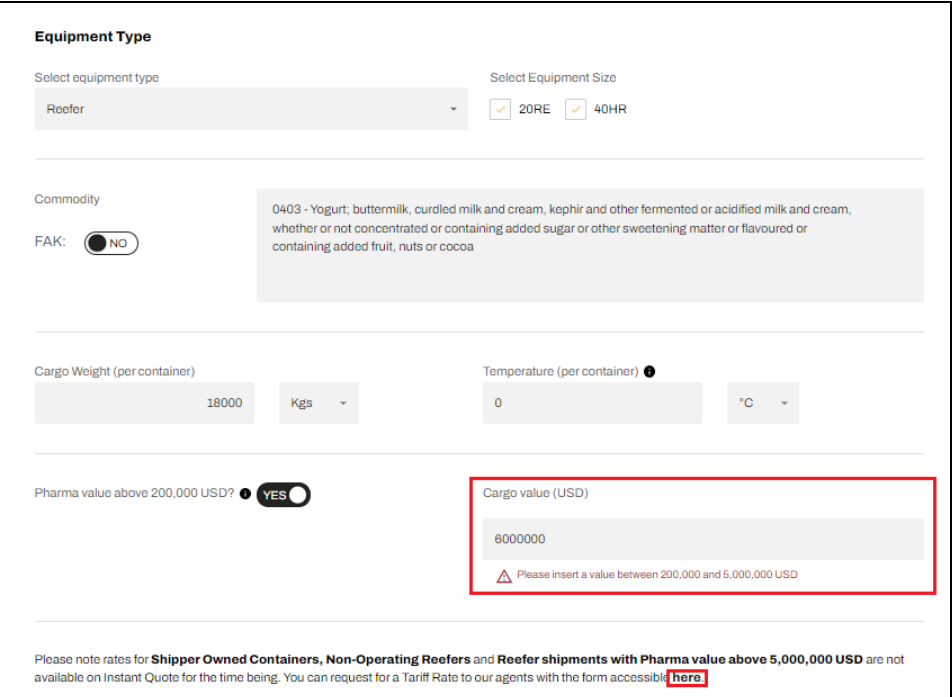Click the bold 'Shipper Owned Containers, Non-Operating Reefers' text
This screenshot has width=952, height=697.
click(311, 659)
